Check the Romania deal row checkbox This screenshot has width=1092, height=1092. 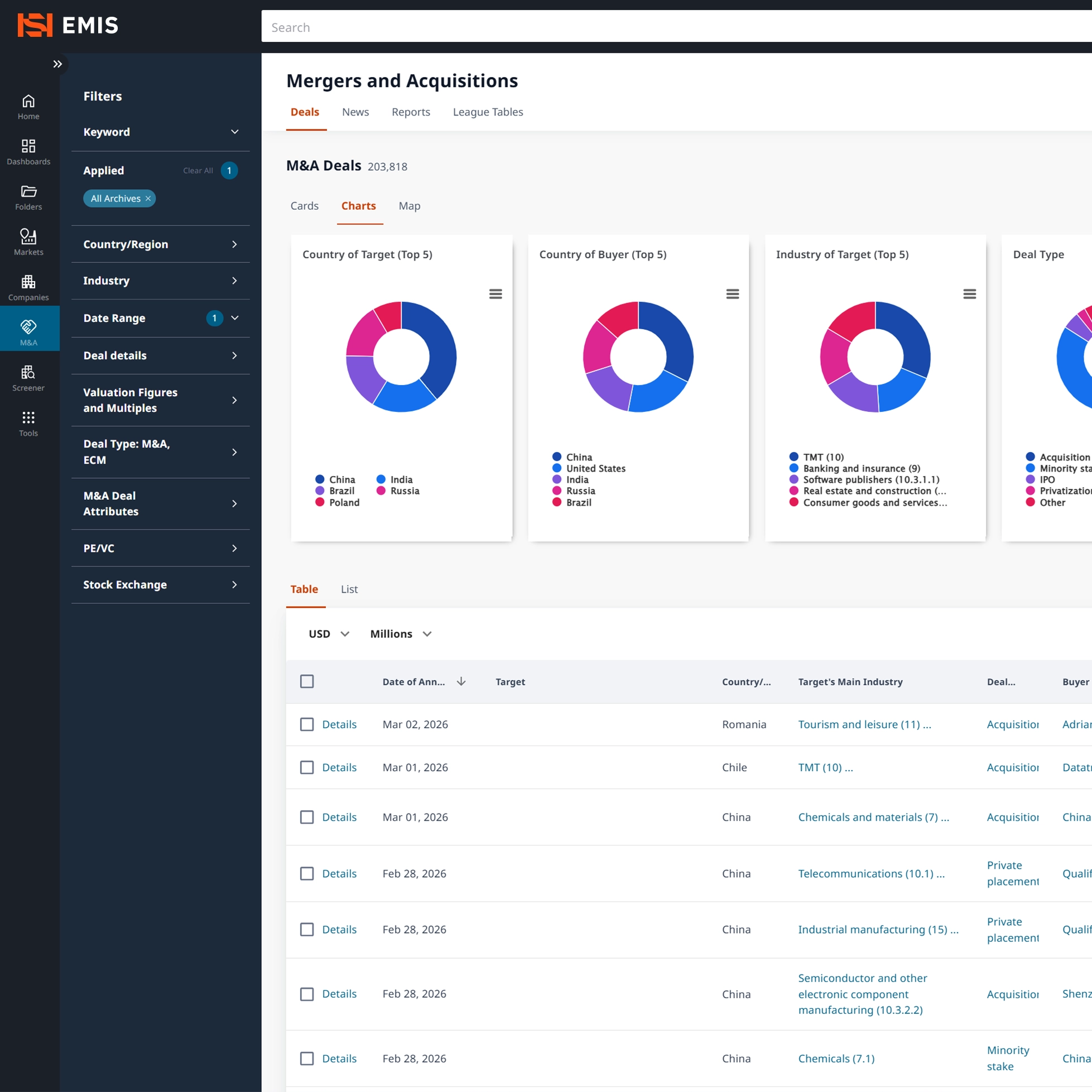307,725
